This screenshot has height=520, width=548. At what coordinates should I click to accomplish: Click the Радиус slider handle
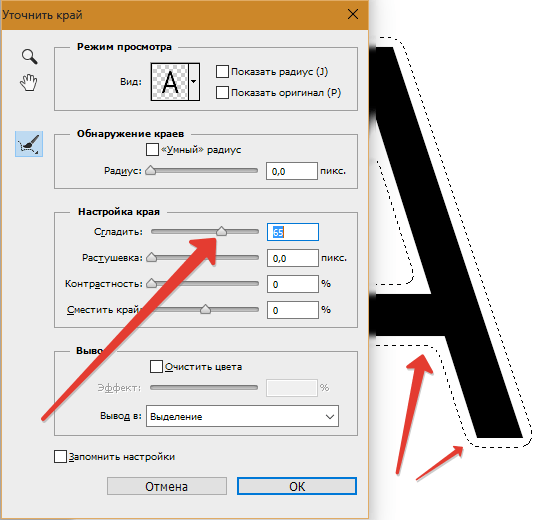click(151, 170)
